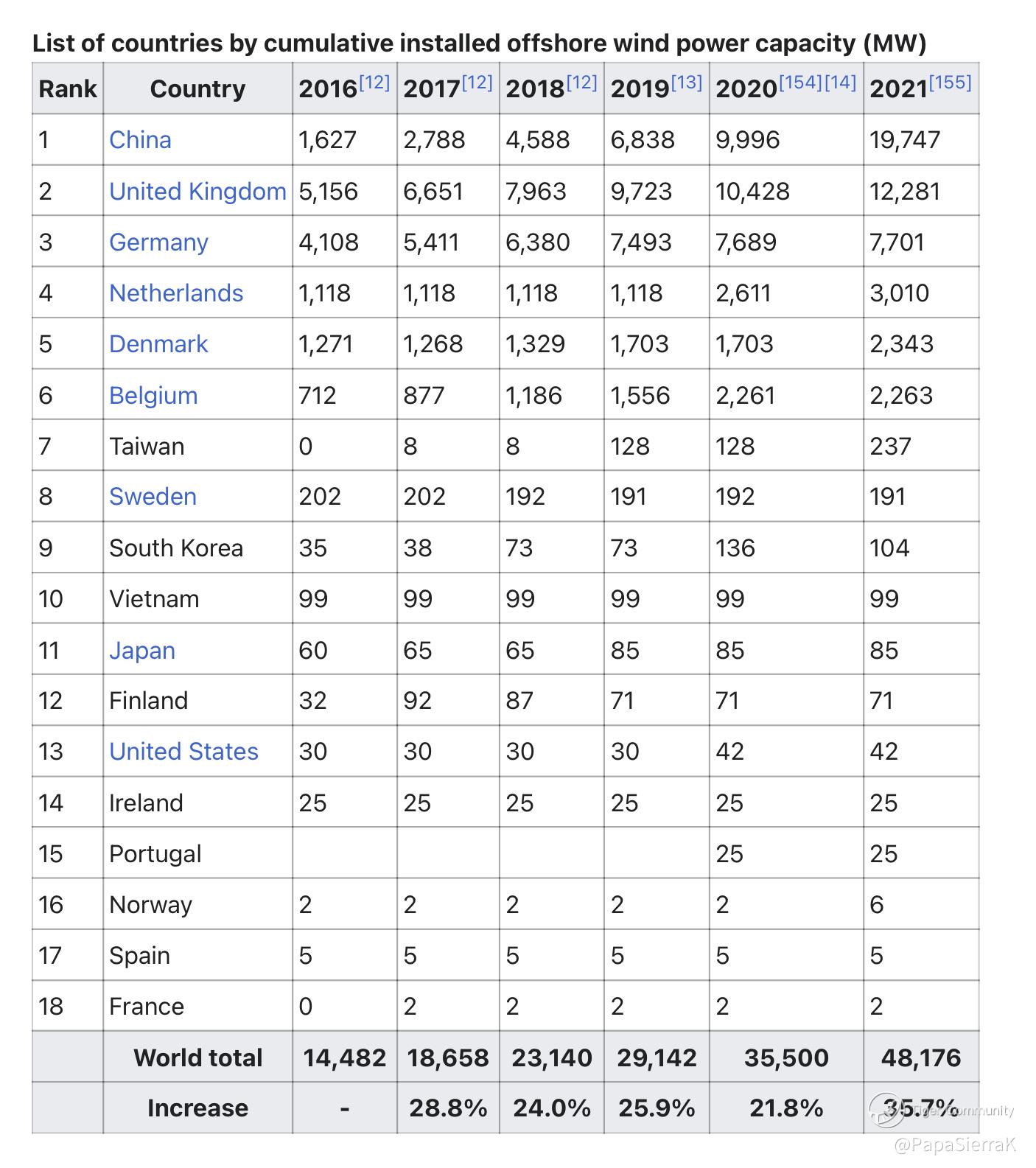Viewport: 1036px width, 1168px height.
Task: Click the 2017 world total 18,658
Action: 448,1058
